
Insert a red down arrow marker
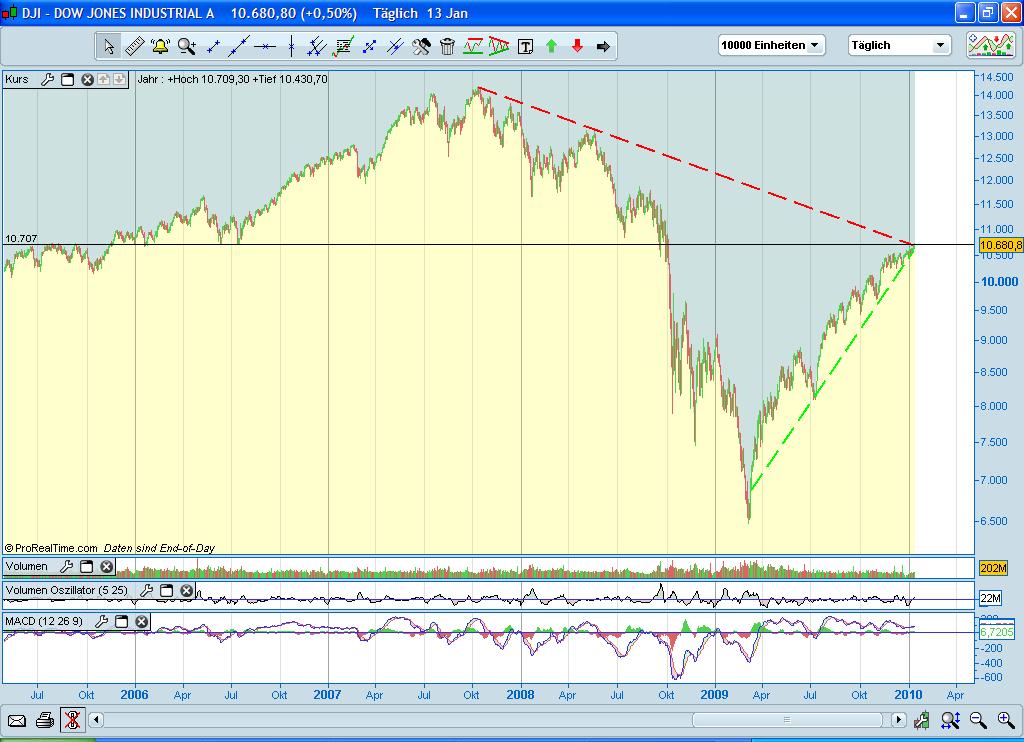pos(577,46)
